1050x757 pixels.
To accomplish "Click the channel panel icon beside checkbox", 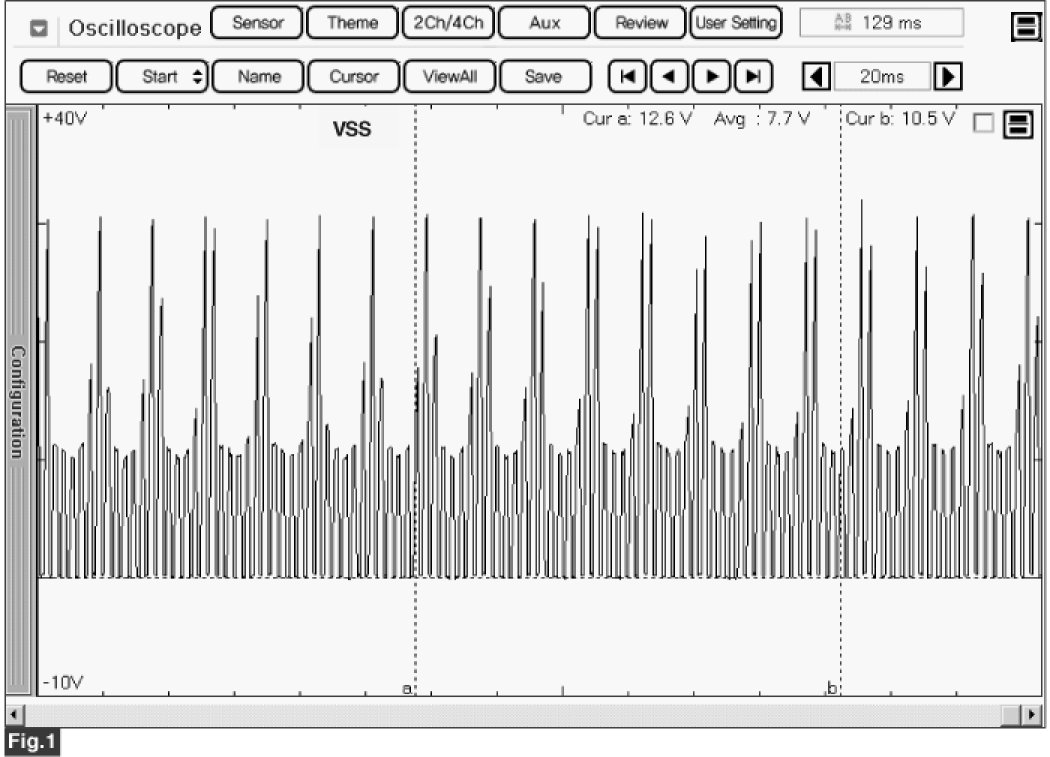I will point(1016,123).
